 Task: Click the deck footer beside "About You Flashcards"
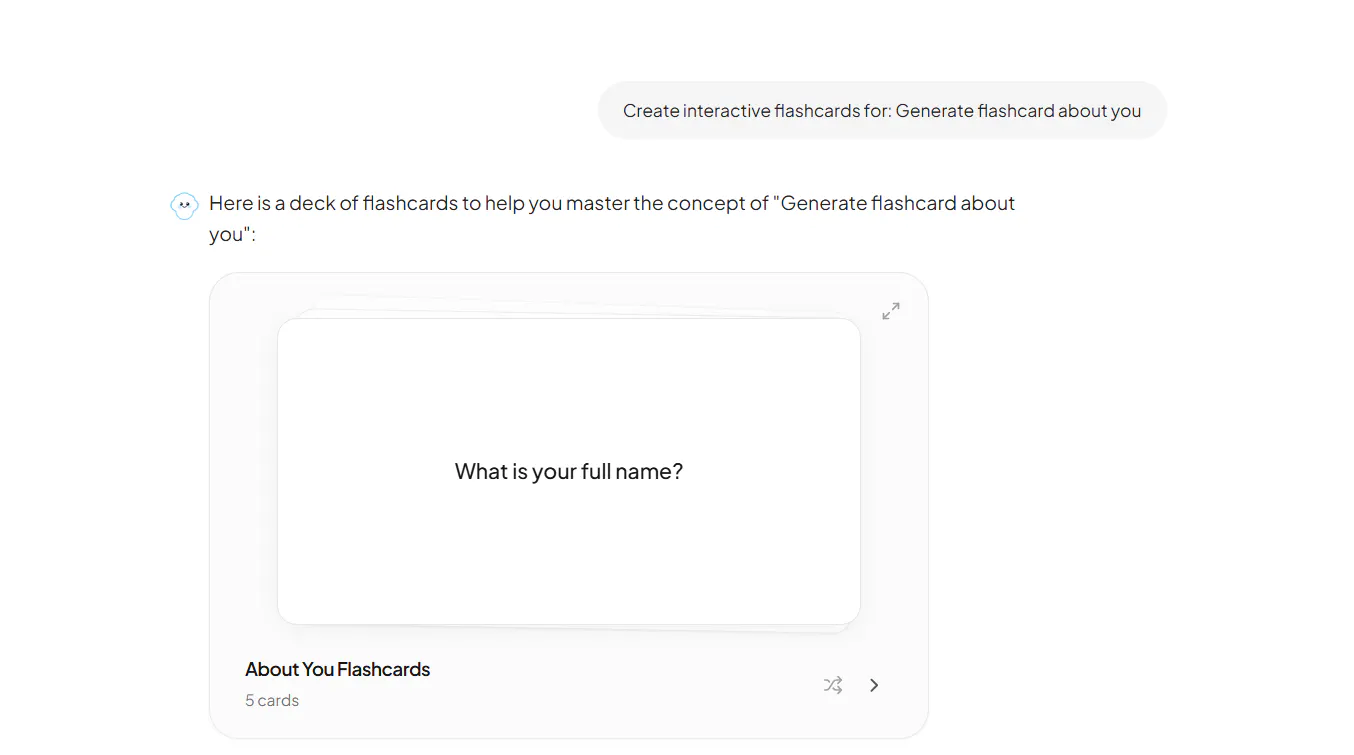tap(620, 684)
